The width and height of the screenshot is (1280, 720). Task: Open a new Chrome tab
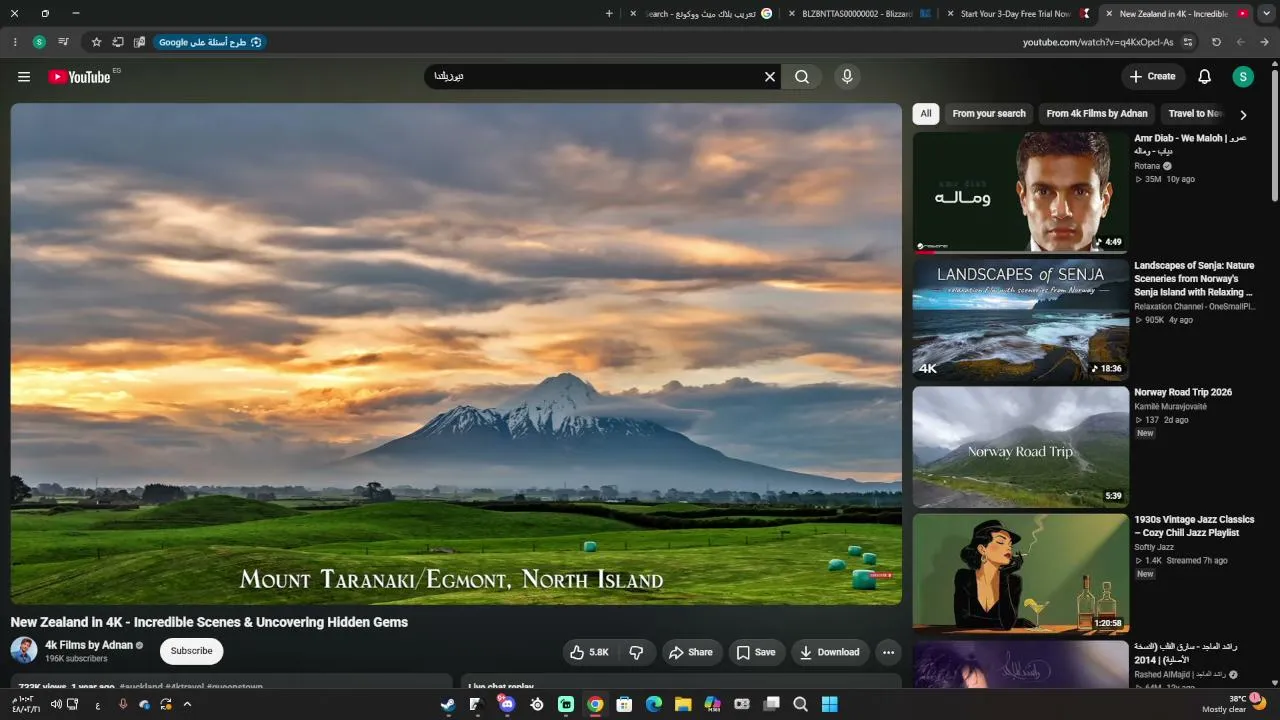[609, 14]
